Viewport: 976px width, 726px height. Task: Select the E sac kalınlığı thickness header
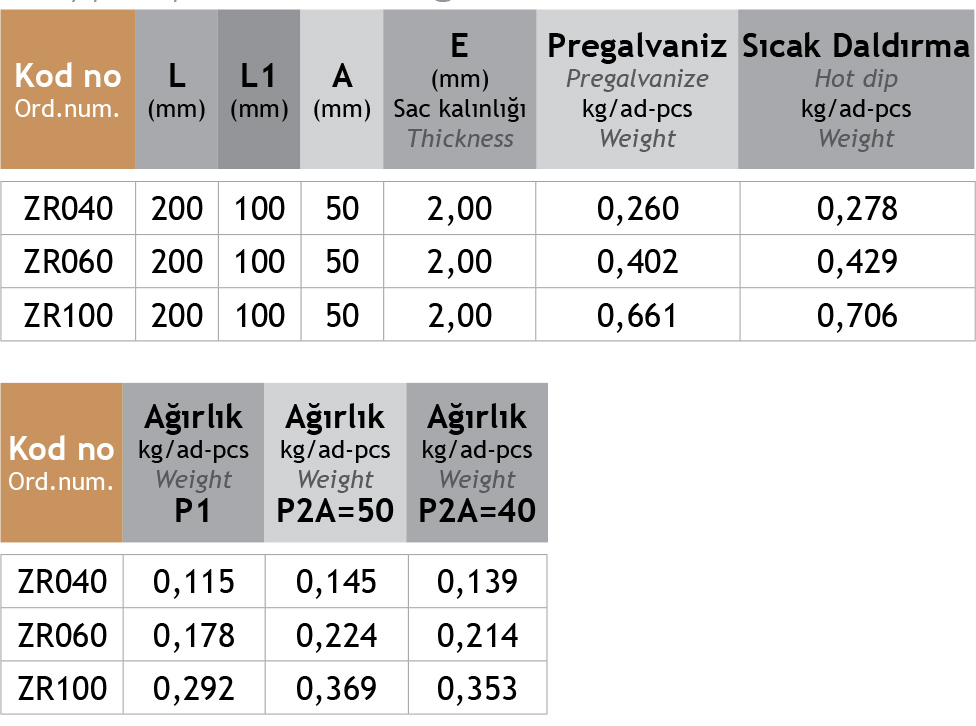pyautogui.click(x=460, y=92)
